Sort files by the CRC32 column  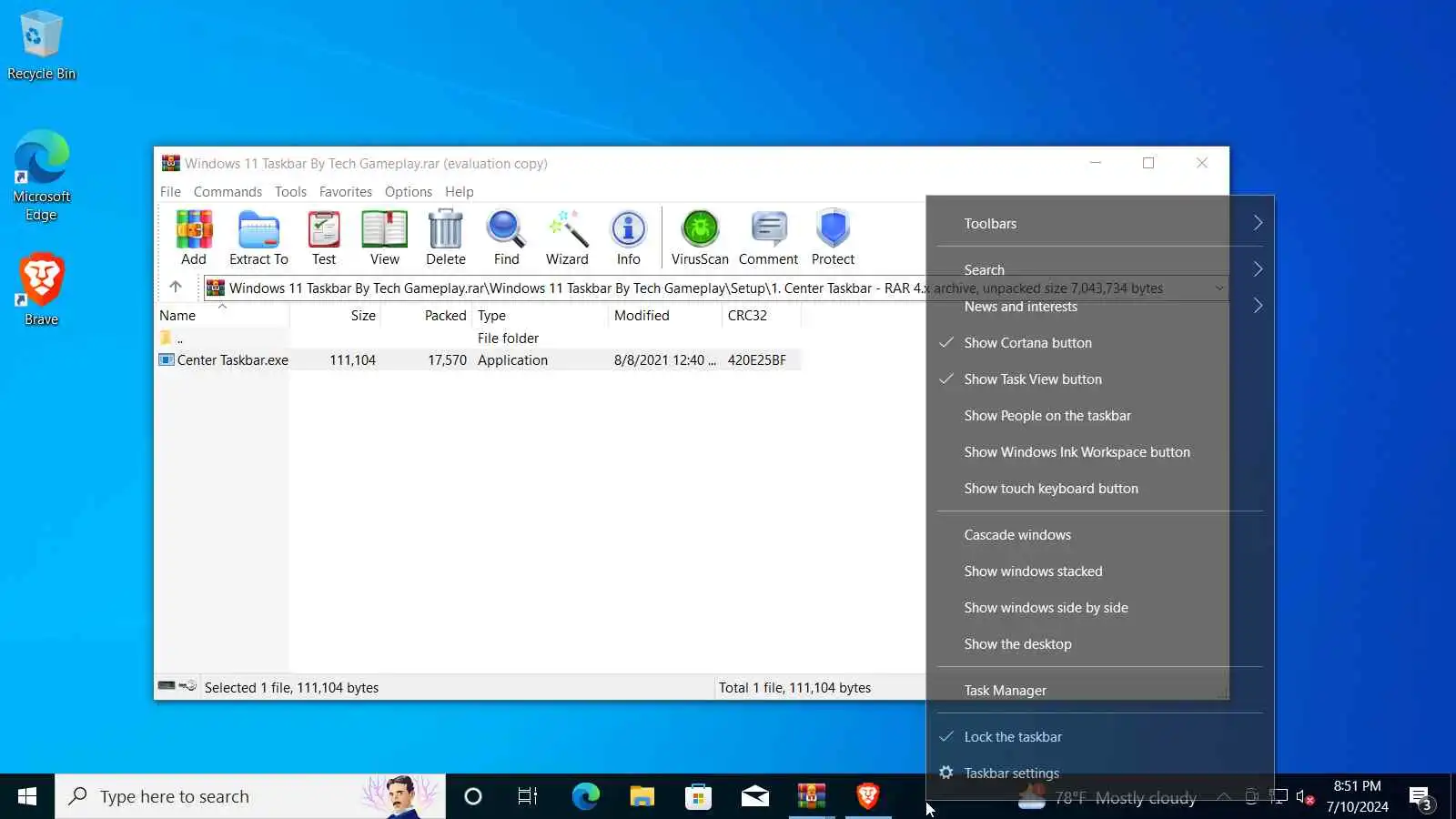[762, 316]
